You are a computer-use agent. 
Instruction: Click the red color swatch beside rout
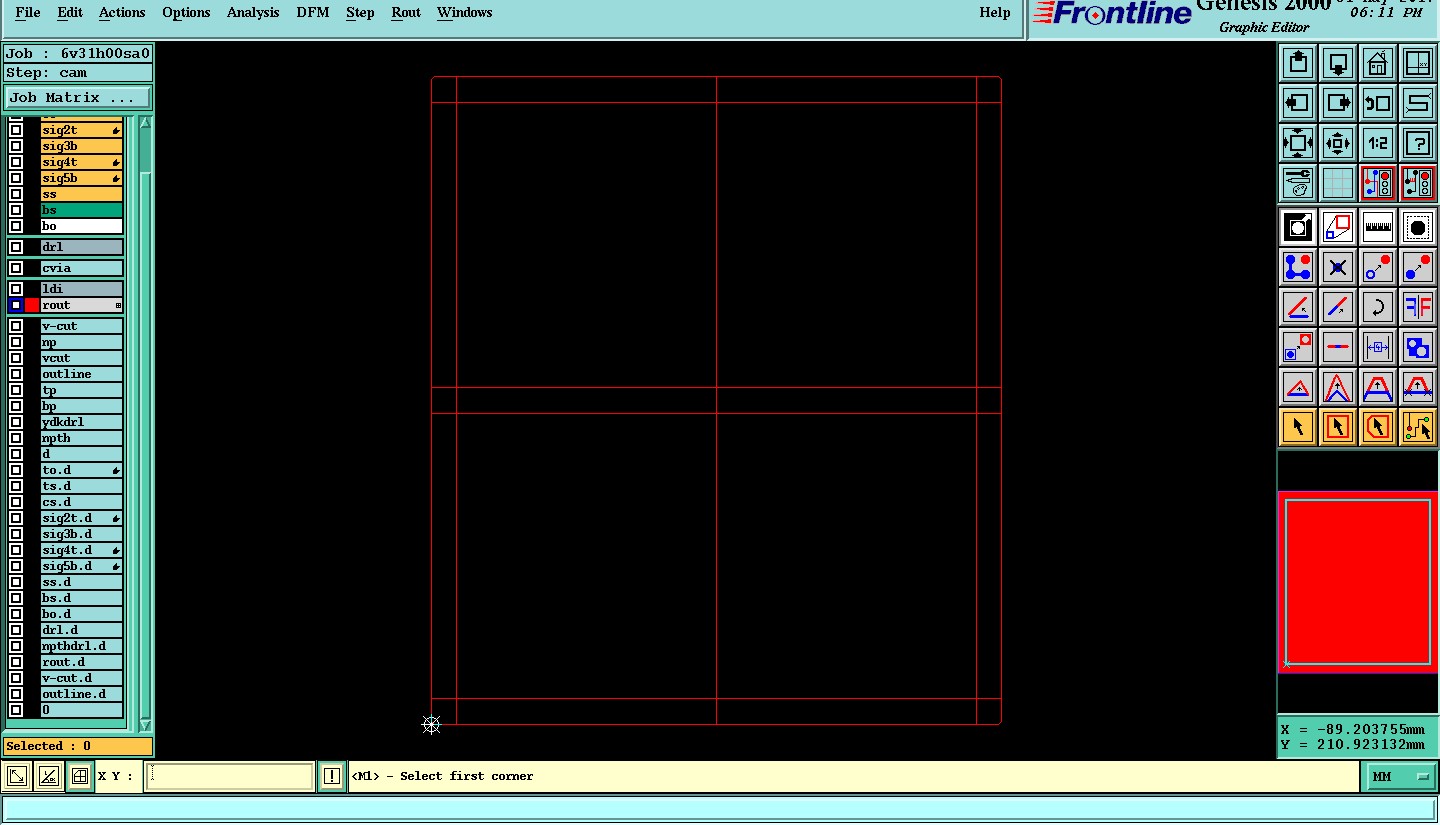(32, 305)
